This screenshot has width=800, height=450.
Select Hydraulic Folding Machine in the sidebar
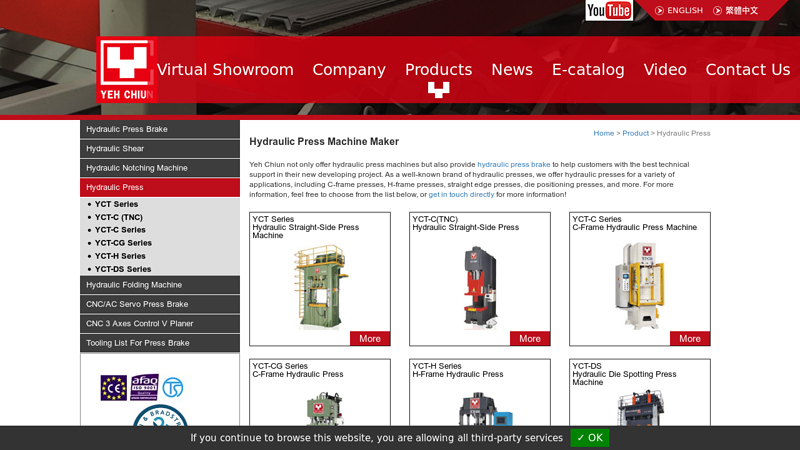point(160,285)
